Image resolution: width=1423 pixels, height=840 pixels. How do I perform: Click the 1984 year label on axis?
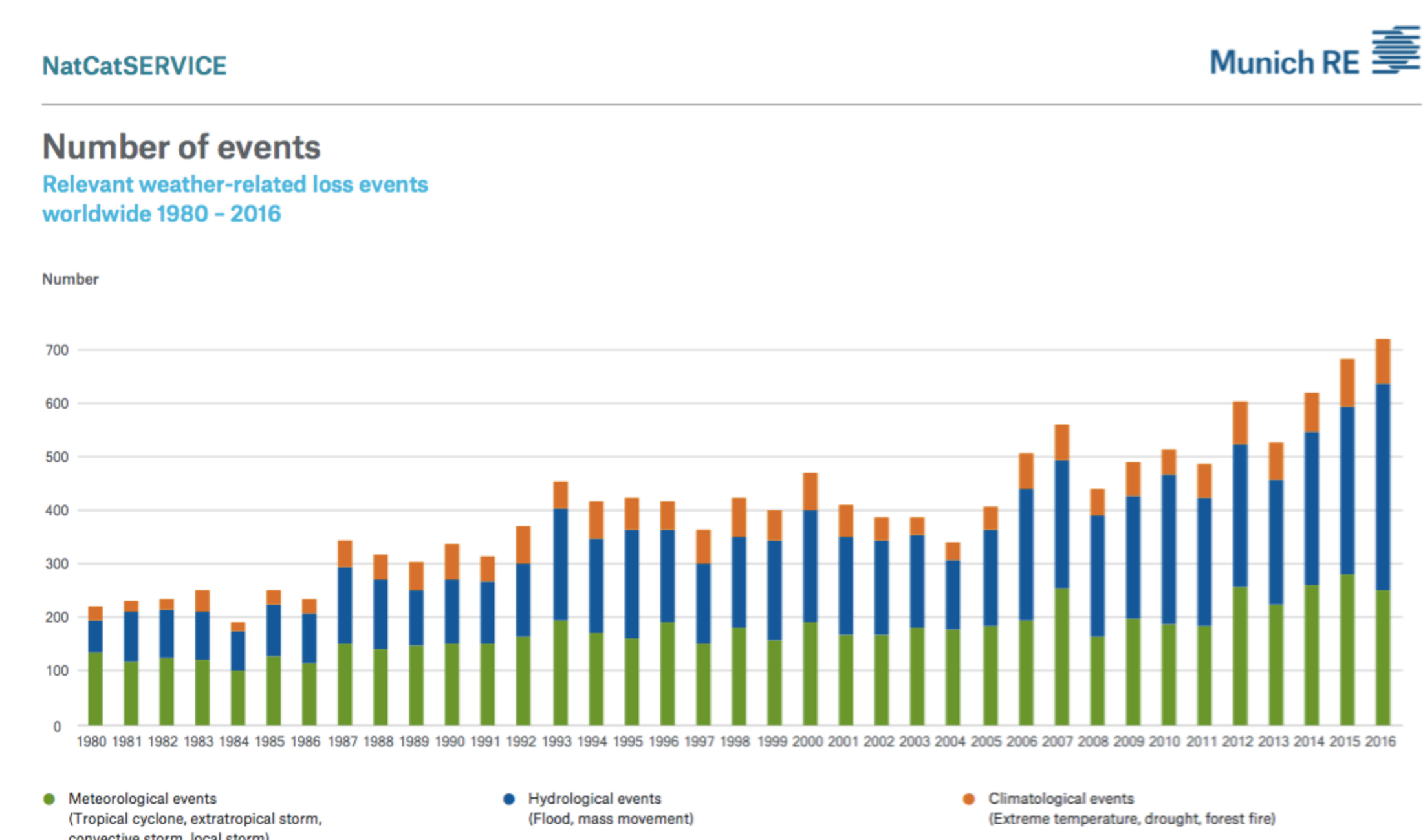pyautogui.click(x=234, y=742)
